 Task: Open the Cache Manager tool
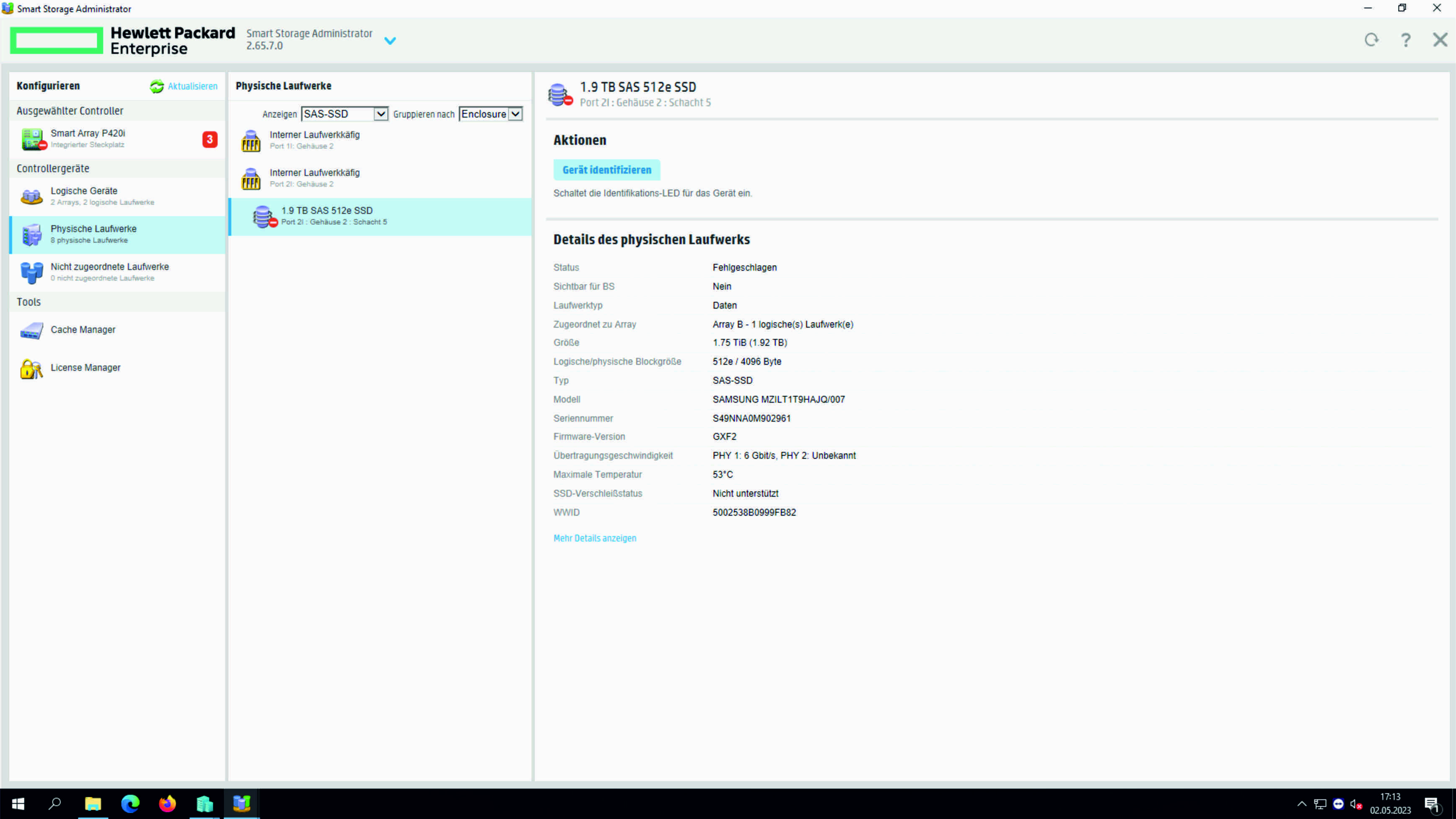(x=83, y=329)
